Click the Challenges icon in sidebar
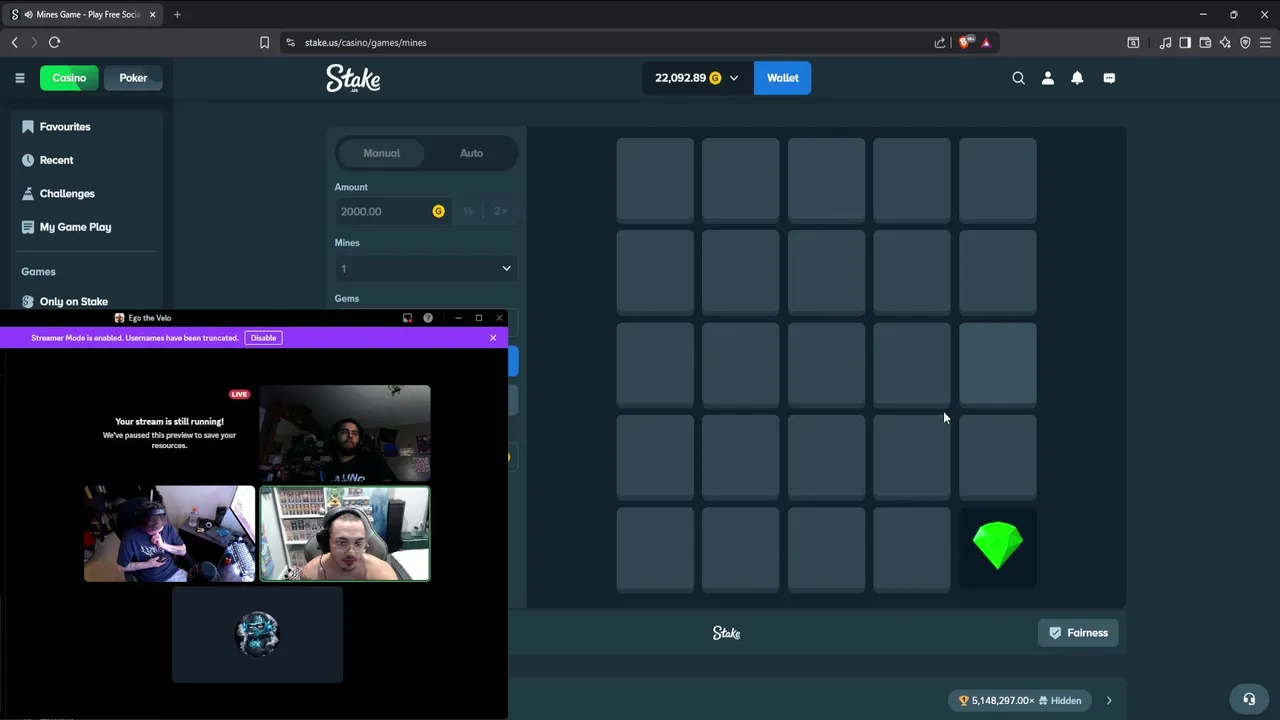The height and width of the screenshot is (720, 1280). point(28,194)
